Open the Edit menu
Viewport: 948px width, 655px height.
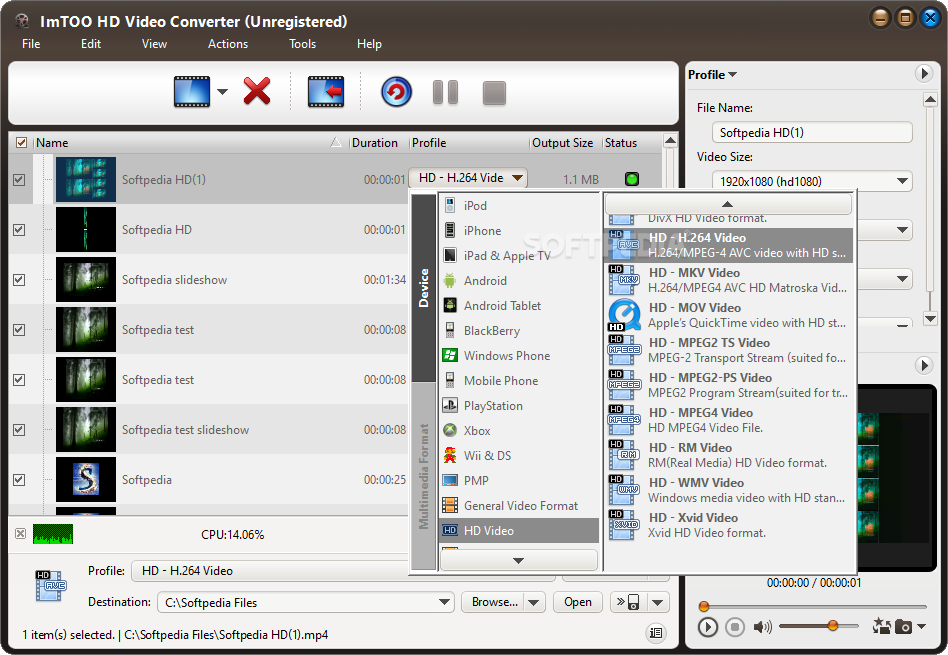click(91, 44)
